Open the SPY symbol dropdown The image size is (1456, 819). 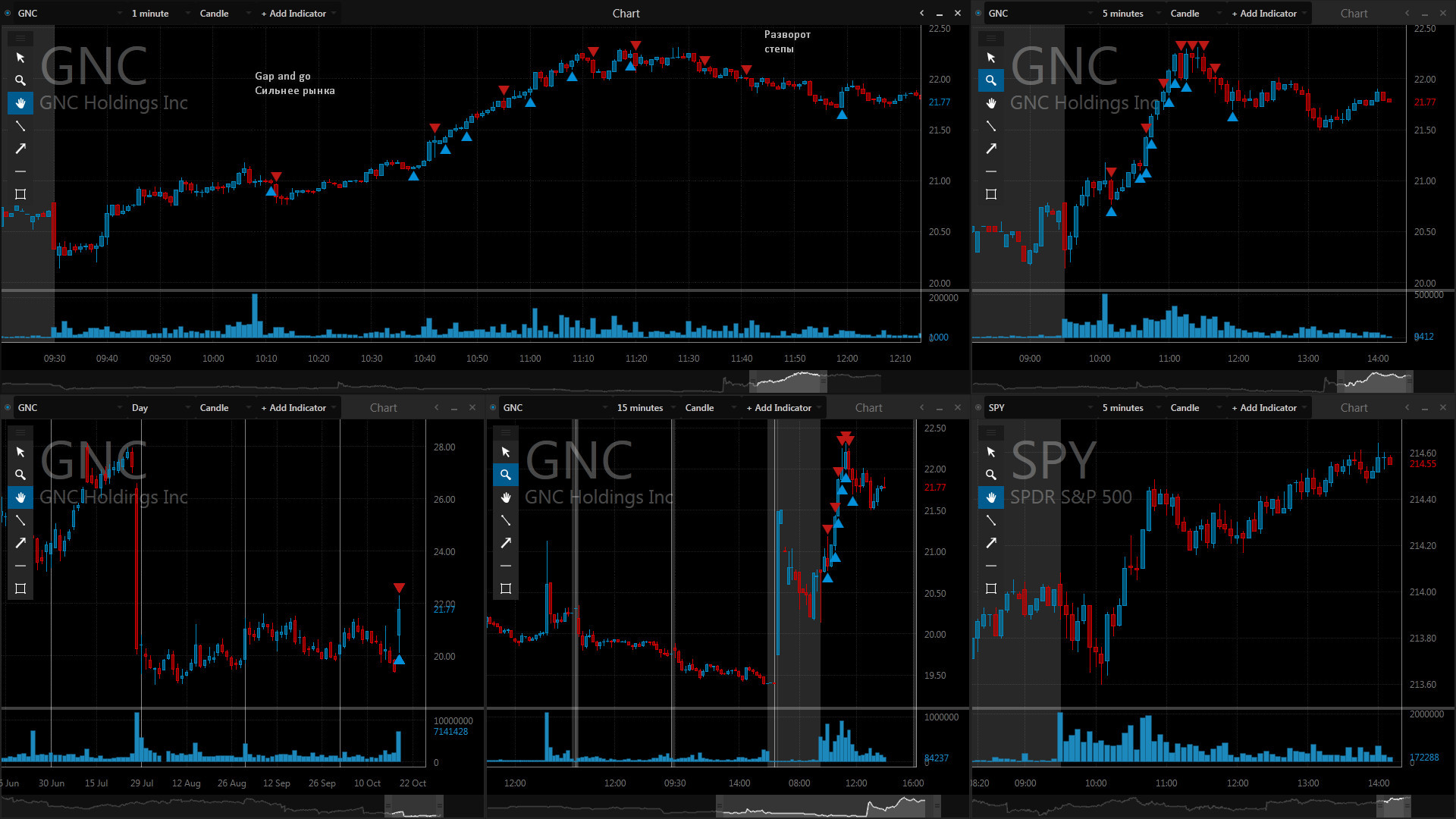coord(1040,408)
